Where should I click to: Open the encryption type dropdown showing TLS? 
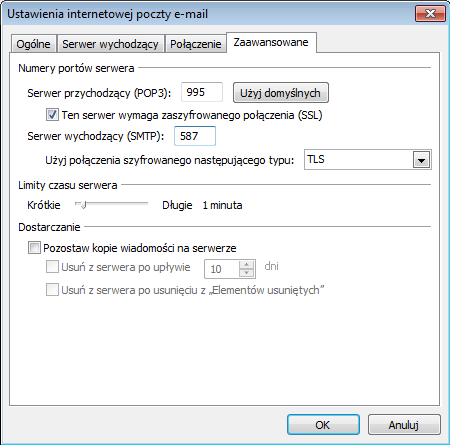[x=368, y=160]
